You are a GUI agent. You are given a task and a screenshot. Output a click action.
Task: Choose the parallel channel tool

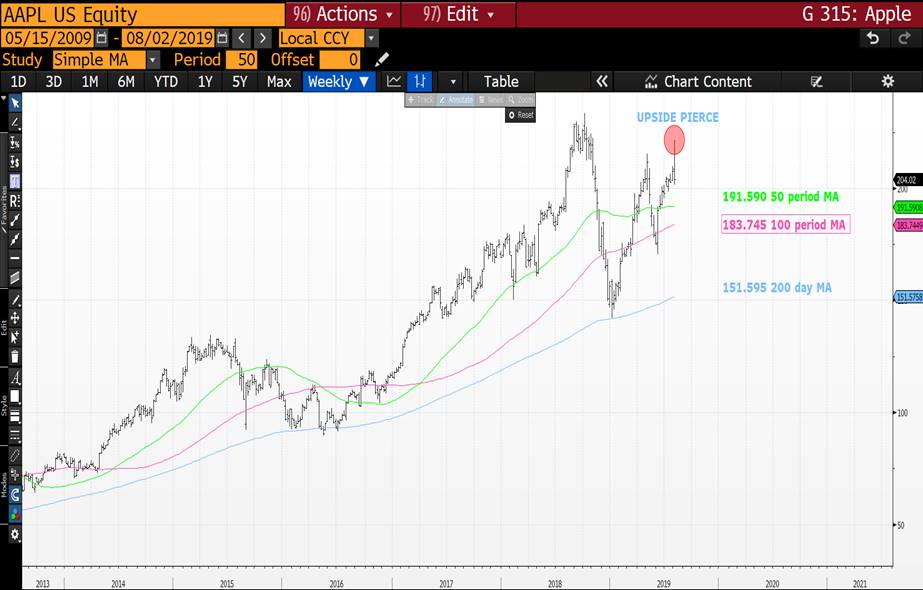point(15,277)
